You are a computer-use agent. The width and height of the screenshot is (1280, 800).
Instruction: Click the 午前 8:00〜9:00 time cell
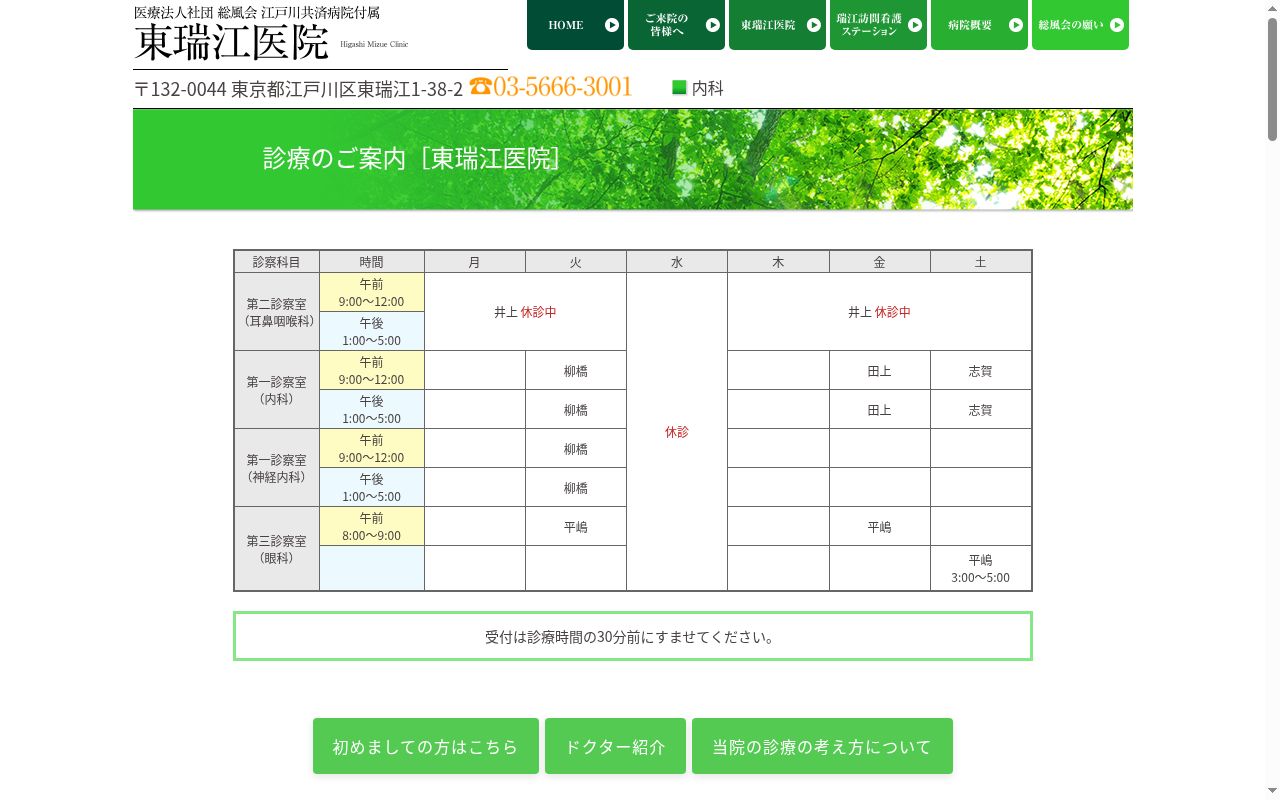click(372, 526)
